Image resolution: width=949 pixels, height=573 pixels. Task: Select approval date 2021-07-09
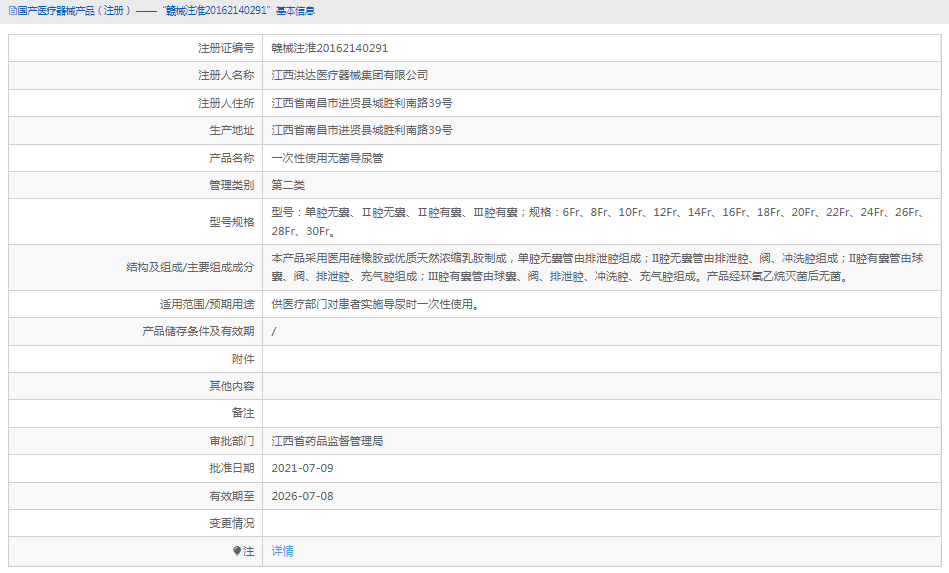click(302, 468)
